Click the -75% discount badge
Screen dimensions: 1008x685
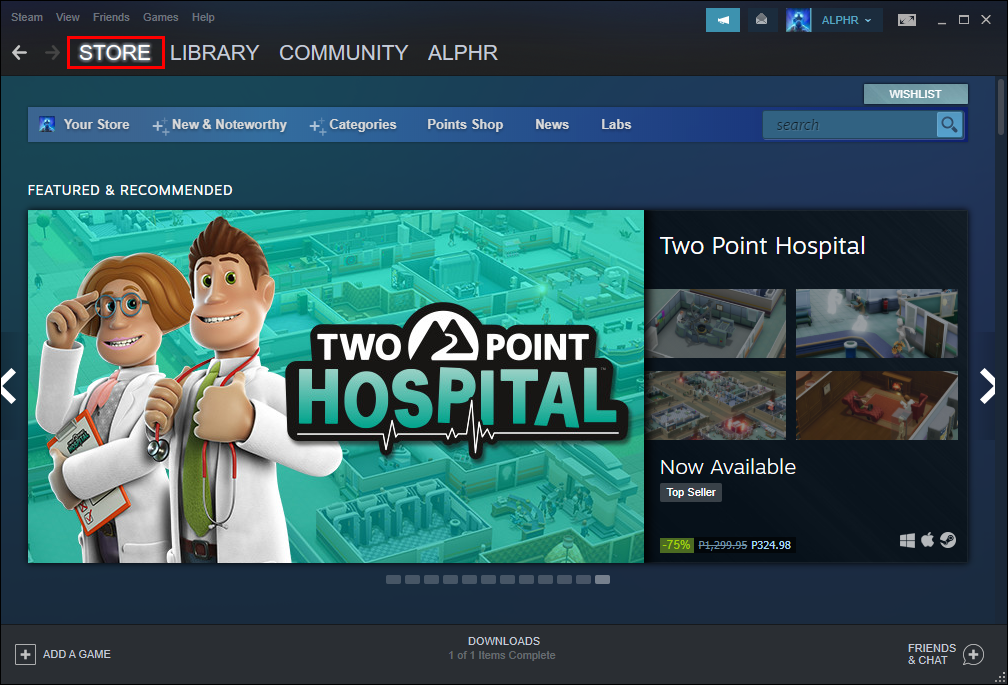coord(676,545)
